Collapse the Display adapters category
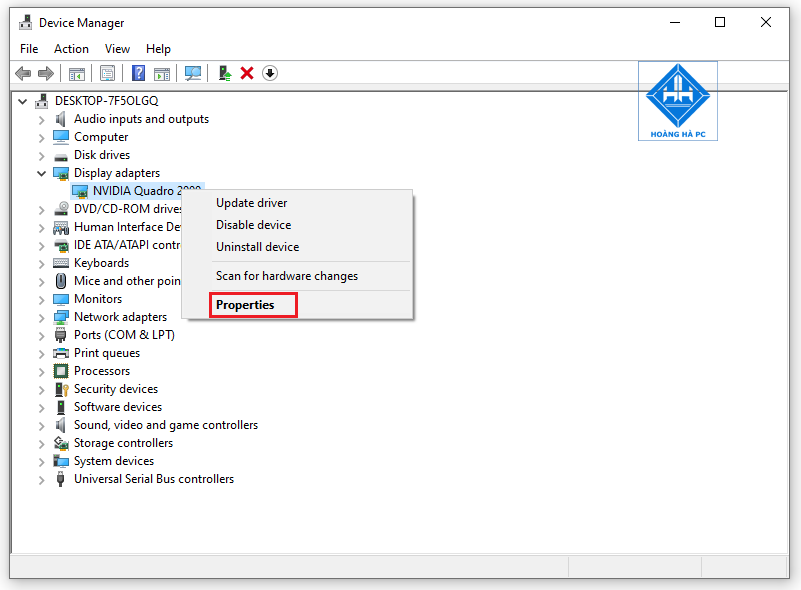 [x=41, y=172]
